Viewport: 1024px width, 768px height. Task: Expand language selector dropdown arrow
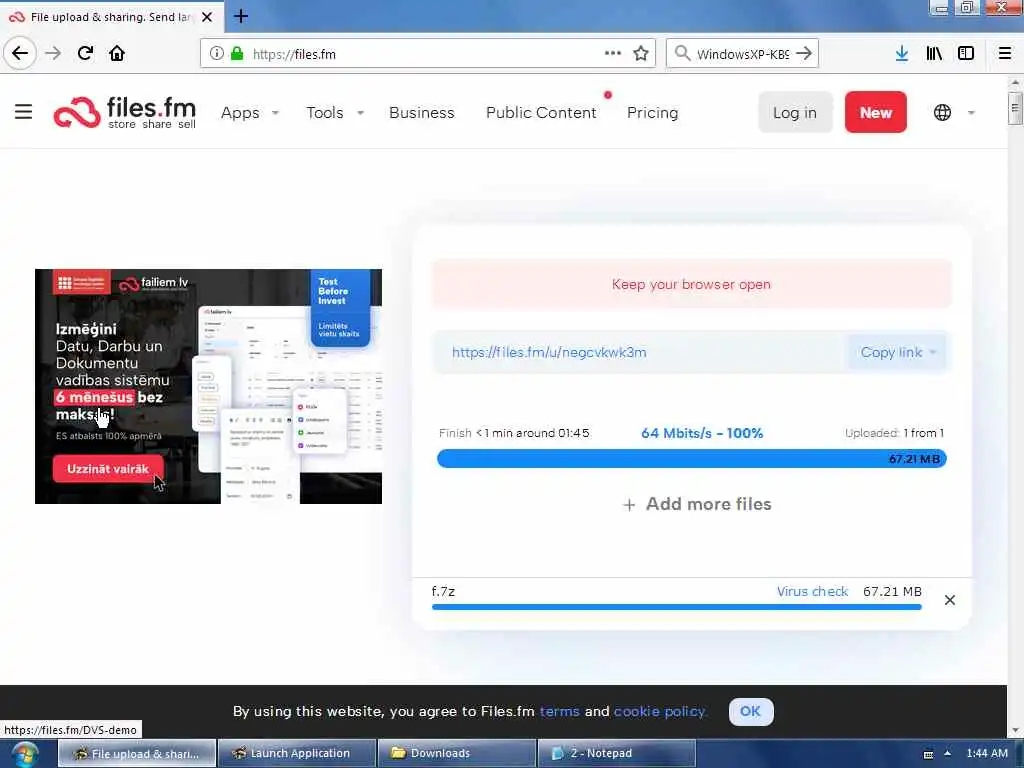point(971,113)
